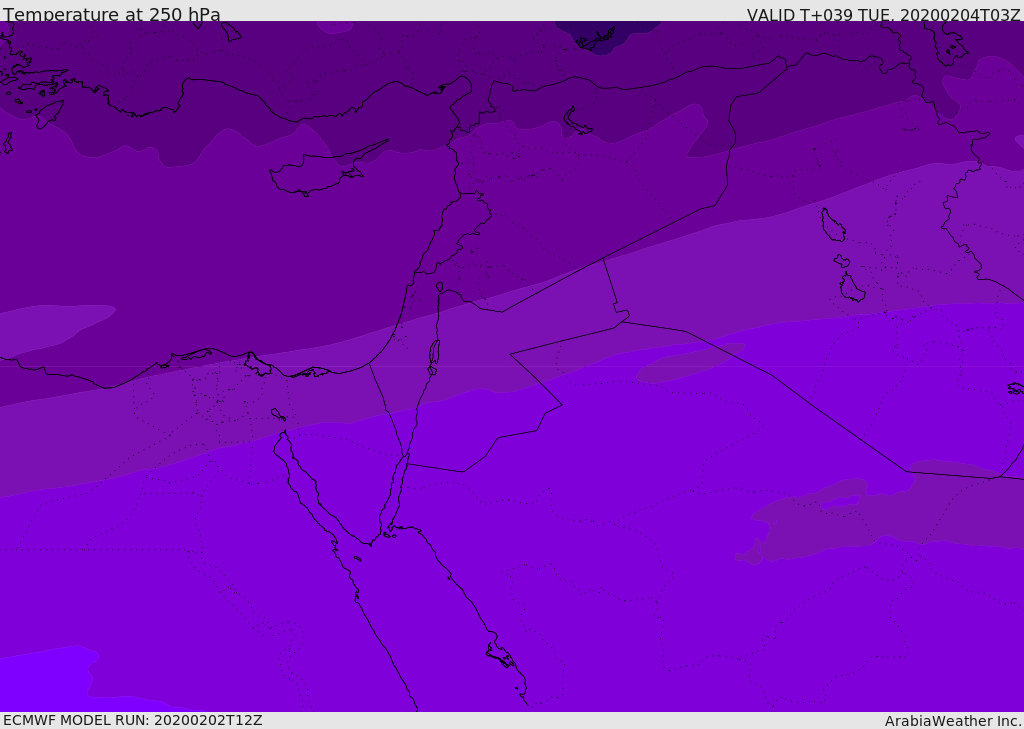Image resolution: width=1024 pixels, height=729 pixels.
Task: Click the 'ECMWF MODEL RUN: 20200202T12Z' label
Action: [x=133, y=720]
